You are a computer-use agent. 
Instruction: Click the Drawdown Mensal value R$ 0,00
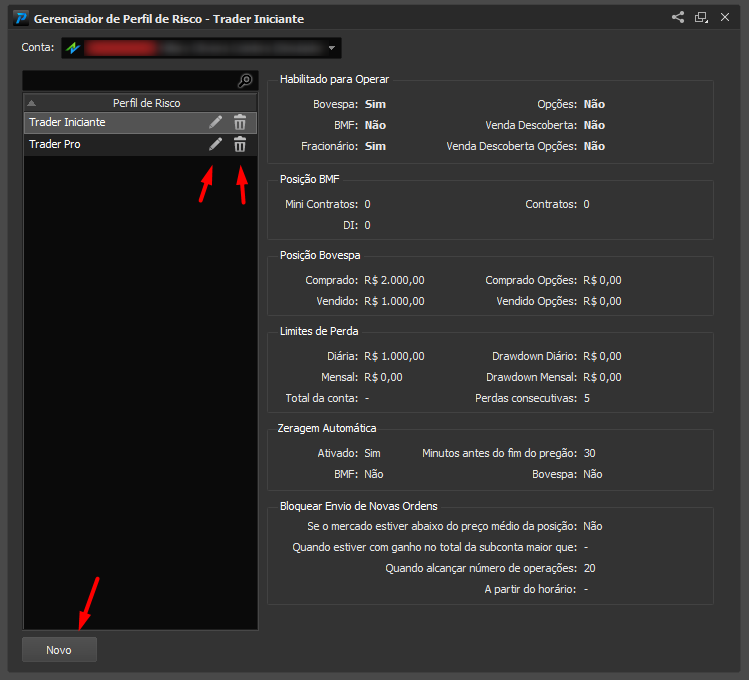pyautogui.click(x=602, y=377)
